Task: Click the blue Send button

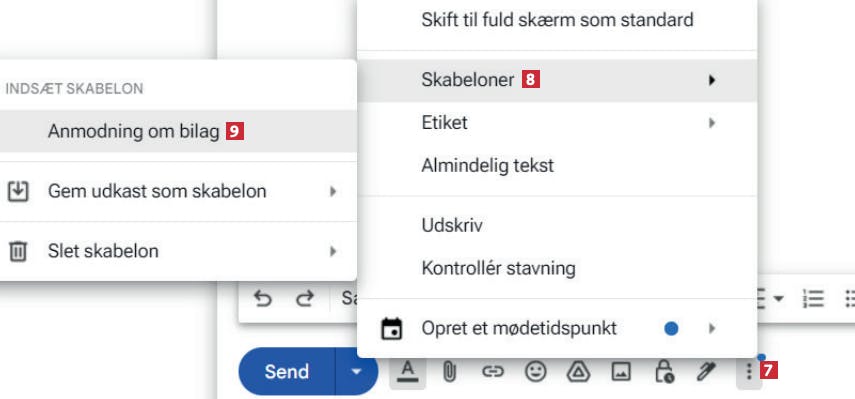Action: coord(287,372)
